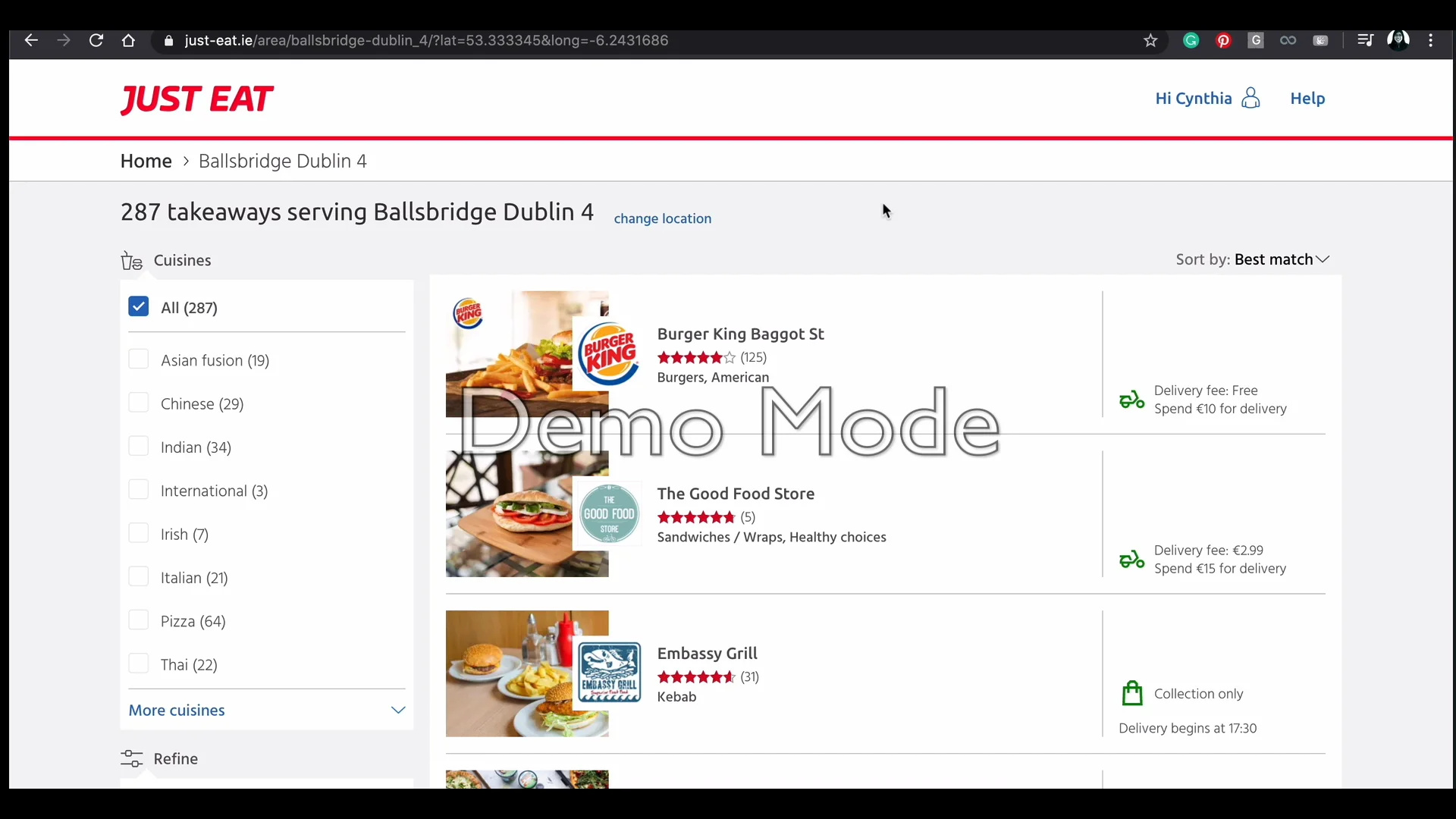The width and height of the screenshot is (1456, 819).
Task: Toggle the All cuisines checkbox
Action: pos(139,307)
